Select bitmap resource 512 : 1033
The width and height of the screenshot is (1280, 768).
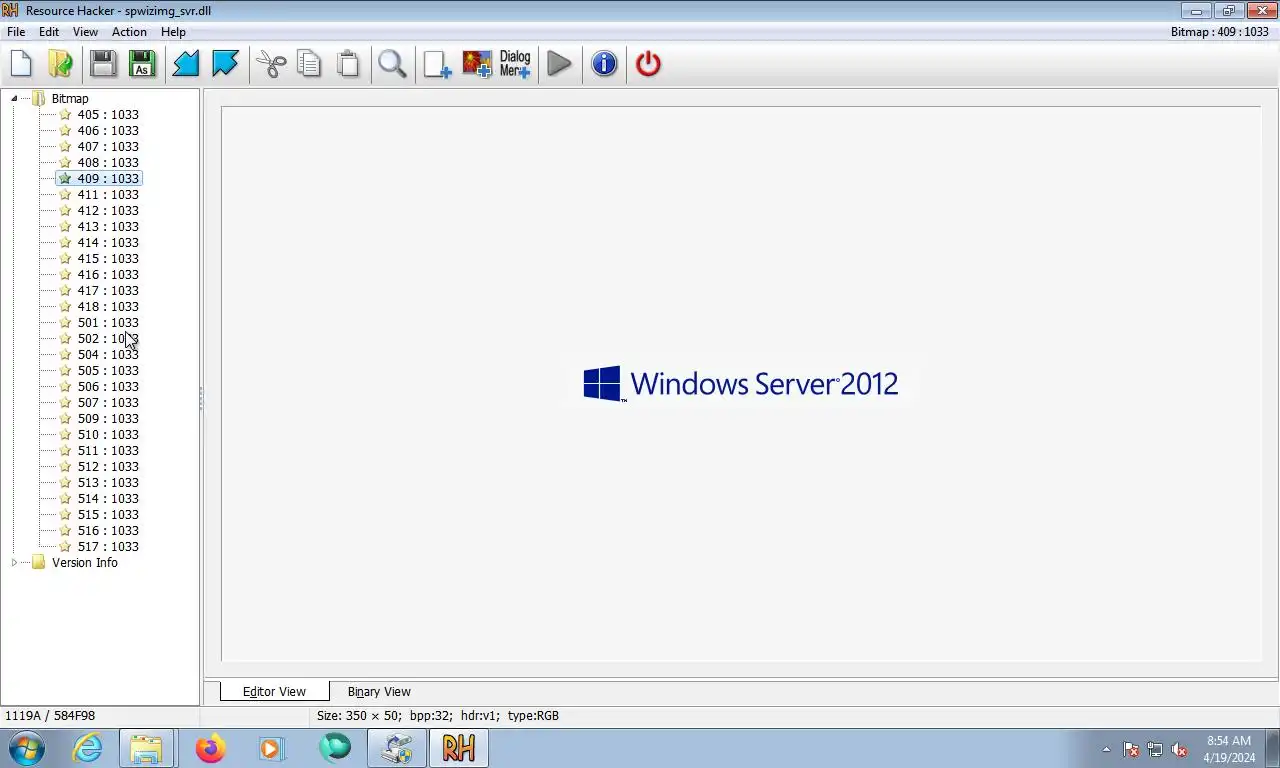coord(108,466)
